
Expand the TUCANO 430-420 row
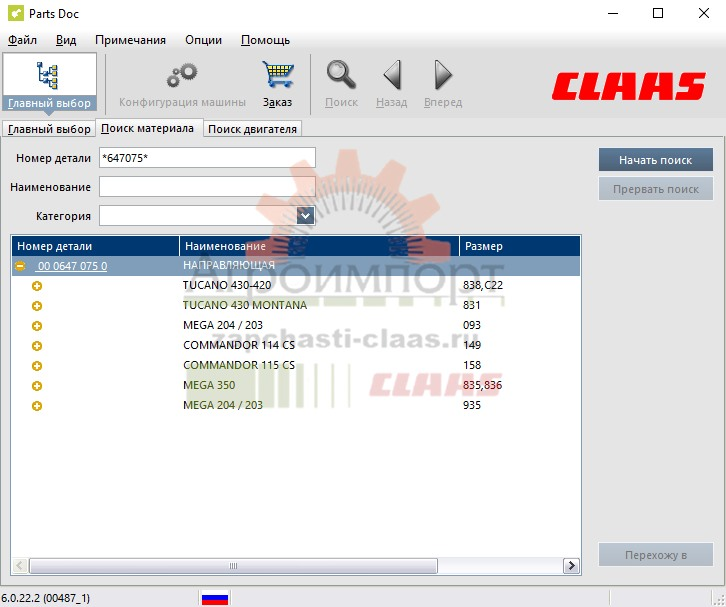(x=37, y=286)
